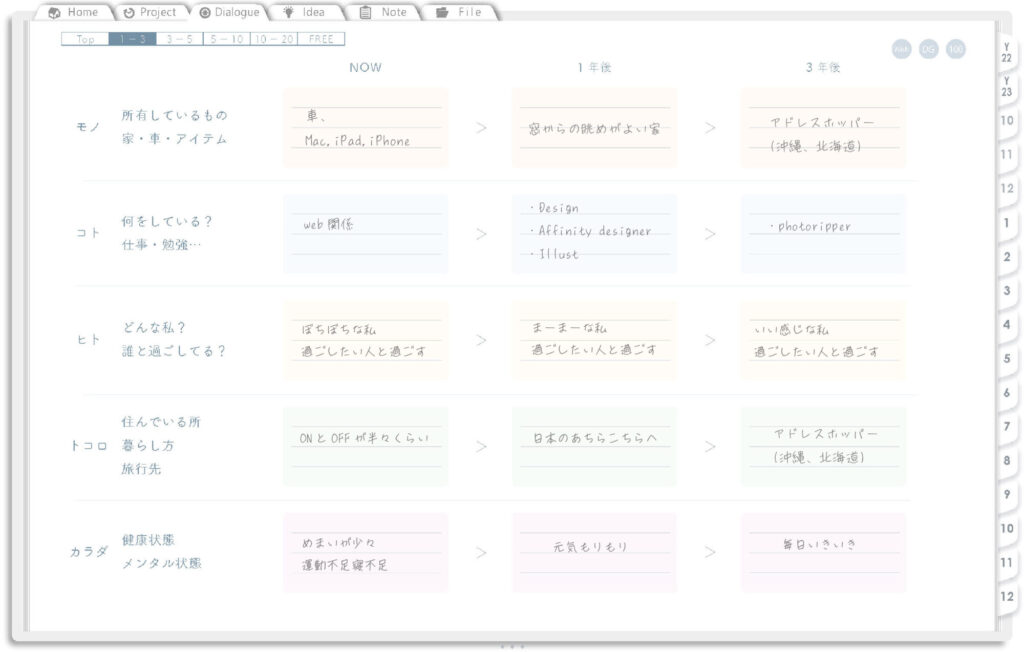Select the '日本のあちらこちらへ' entry
Viewport: 1024px width, 652px height.
click(x=594, y=438)
